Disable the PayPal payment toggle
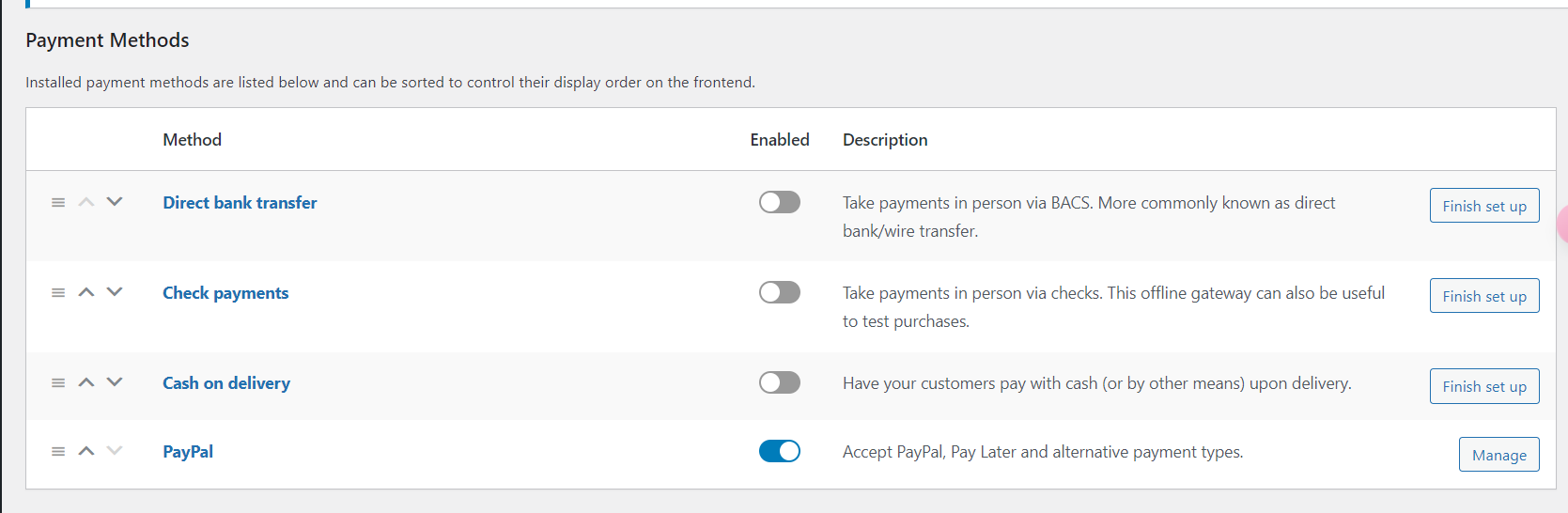Screen dimensions: 1568x513 [779, 452]
